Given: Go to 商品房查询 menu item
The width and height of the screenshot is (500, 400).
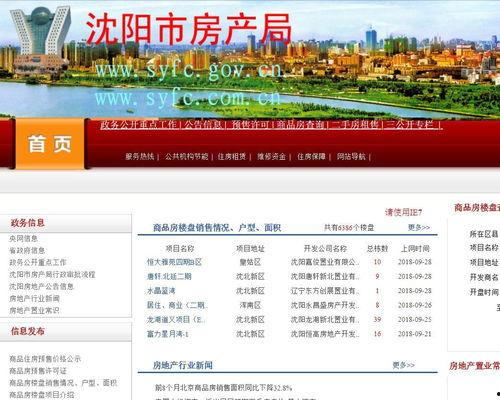Looking at the screenshot, I should click(300, 125).
